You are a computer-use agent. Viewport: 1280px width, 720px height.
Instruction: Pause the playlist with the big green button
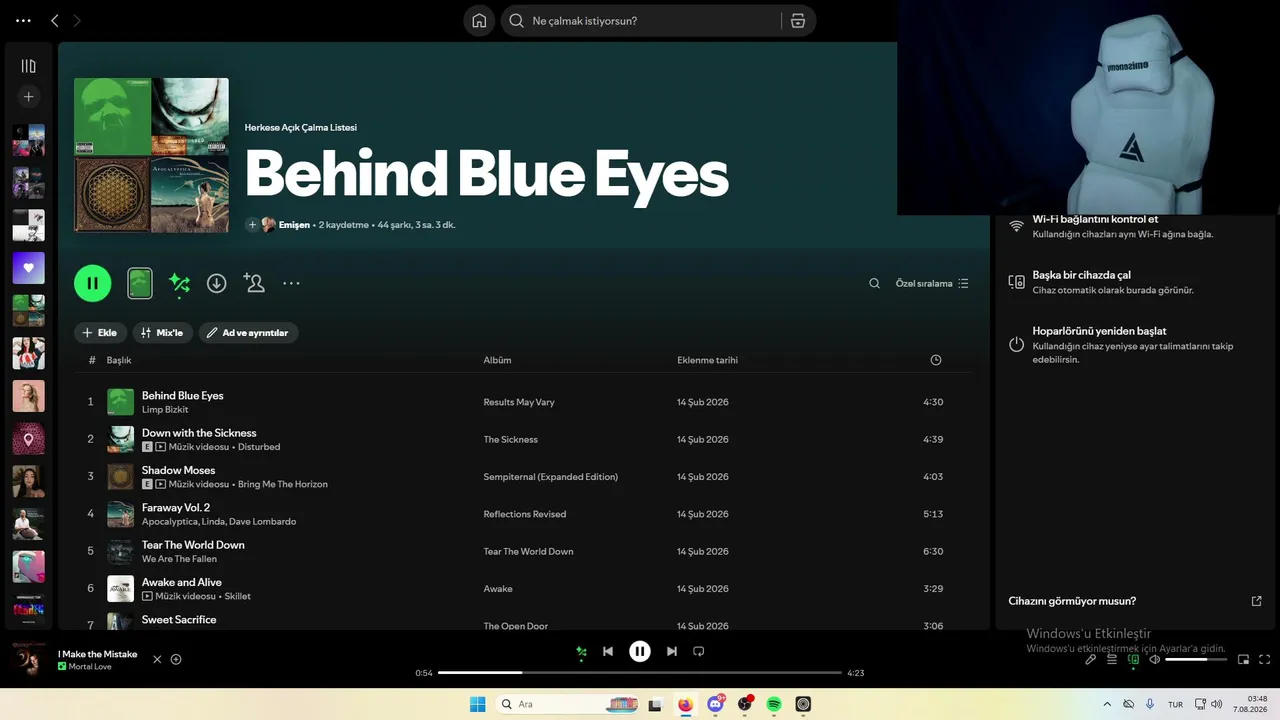pyautogui.click(x=92, y=283)
